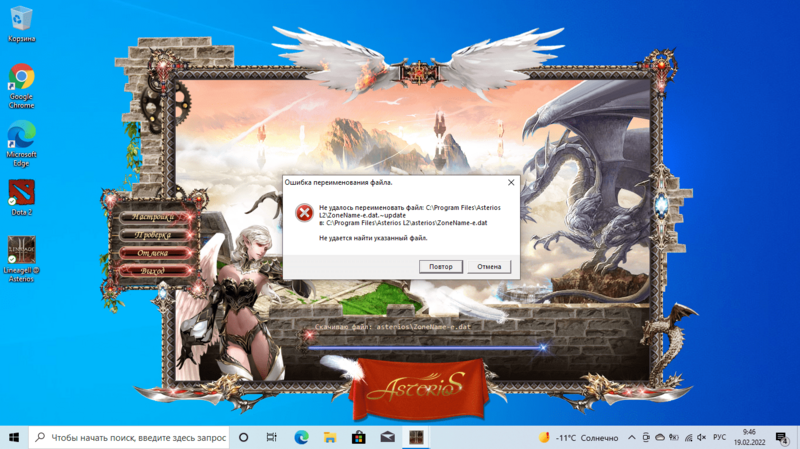Start Dota 2 from the desktop icon
The height and width of the screenshot is (449, 800).
tap(21, 192)
